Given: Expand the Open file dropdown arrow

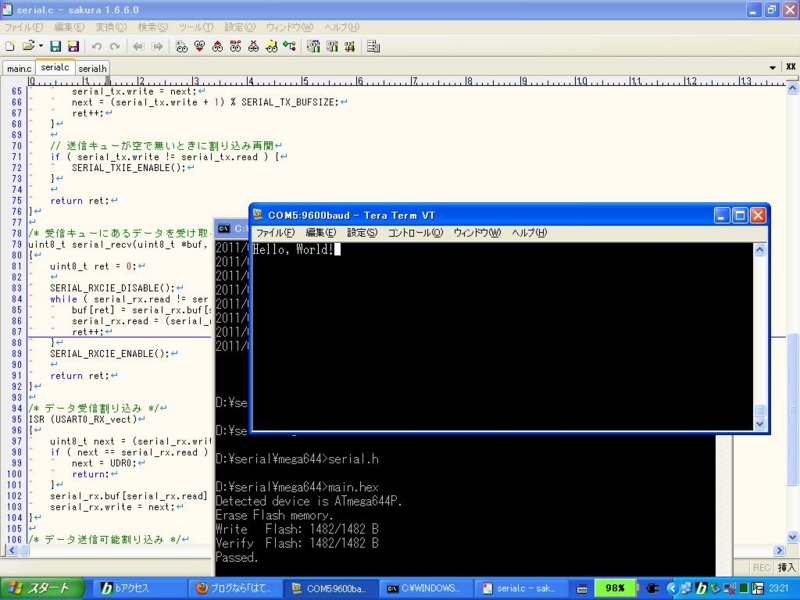Looking at the screenshot, I should tap(40, 46).
